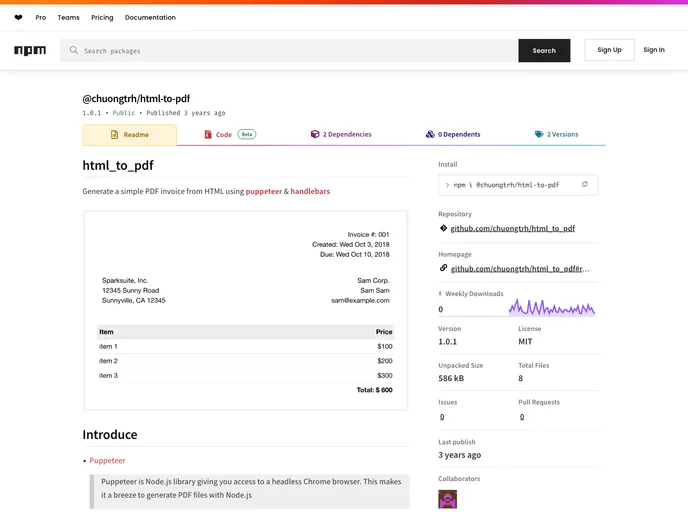This screenshot has width=688, height=512.
Task: Click the Dependents cubes icon
Action: tap(430, 134)
